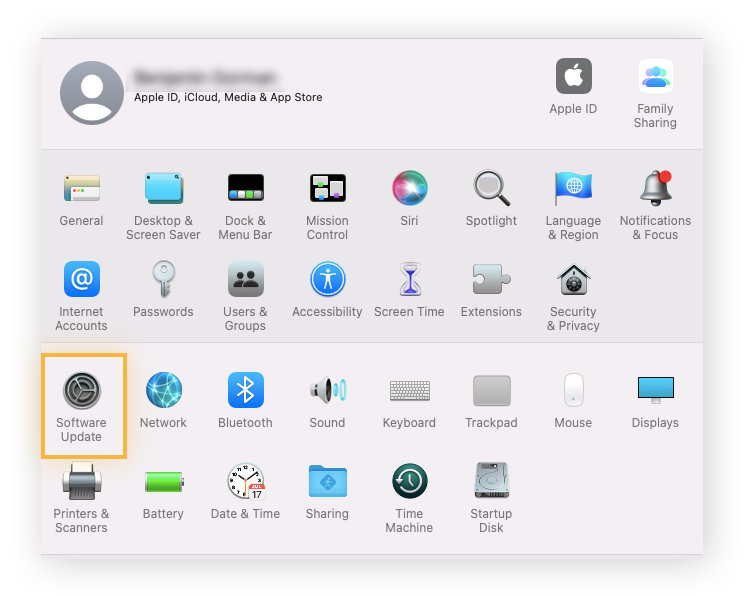The image size is (744, 596).
Task: Select Dock & Menu Bar preferences
Action: [x=245, y=188]
